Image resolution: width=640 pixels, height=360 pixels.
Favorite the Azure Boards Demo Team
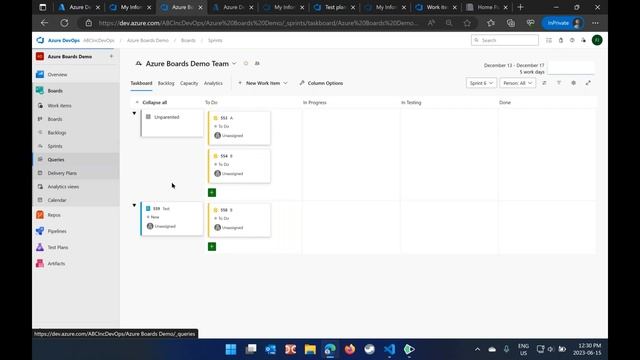click(x=246, y=63)
